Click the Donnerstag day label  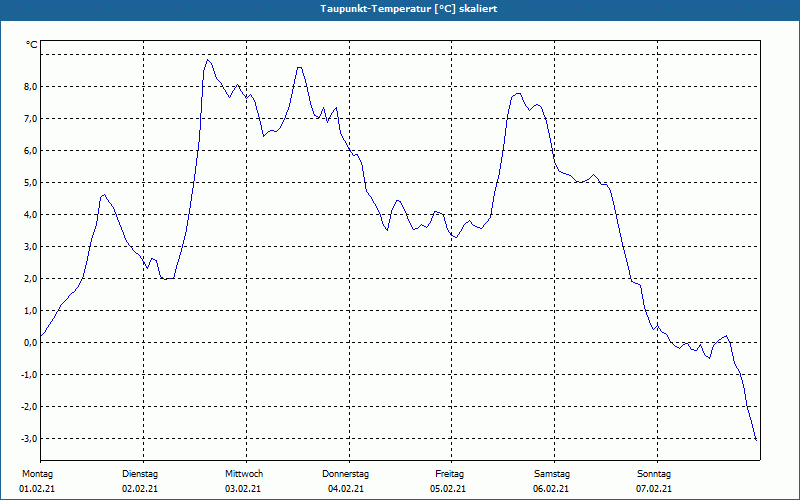345,474
